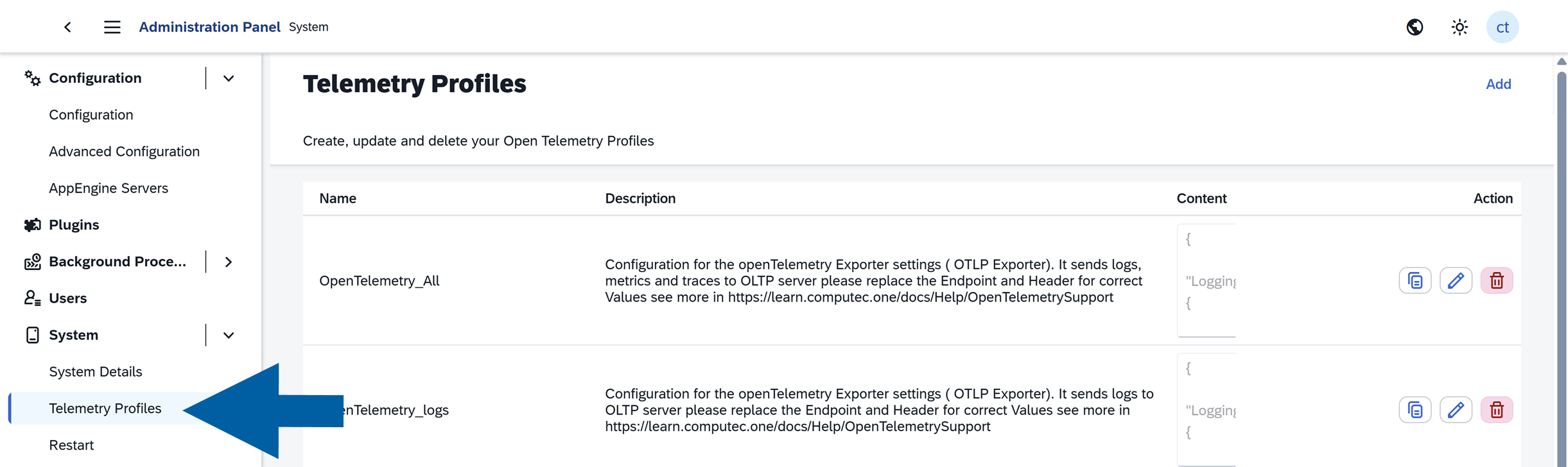Open Advanced Configuration
The height and width of the screenshot is (467, 1568).
pos(124,151)
